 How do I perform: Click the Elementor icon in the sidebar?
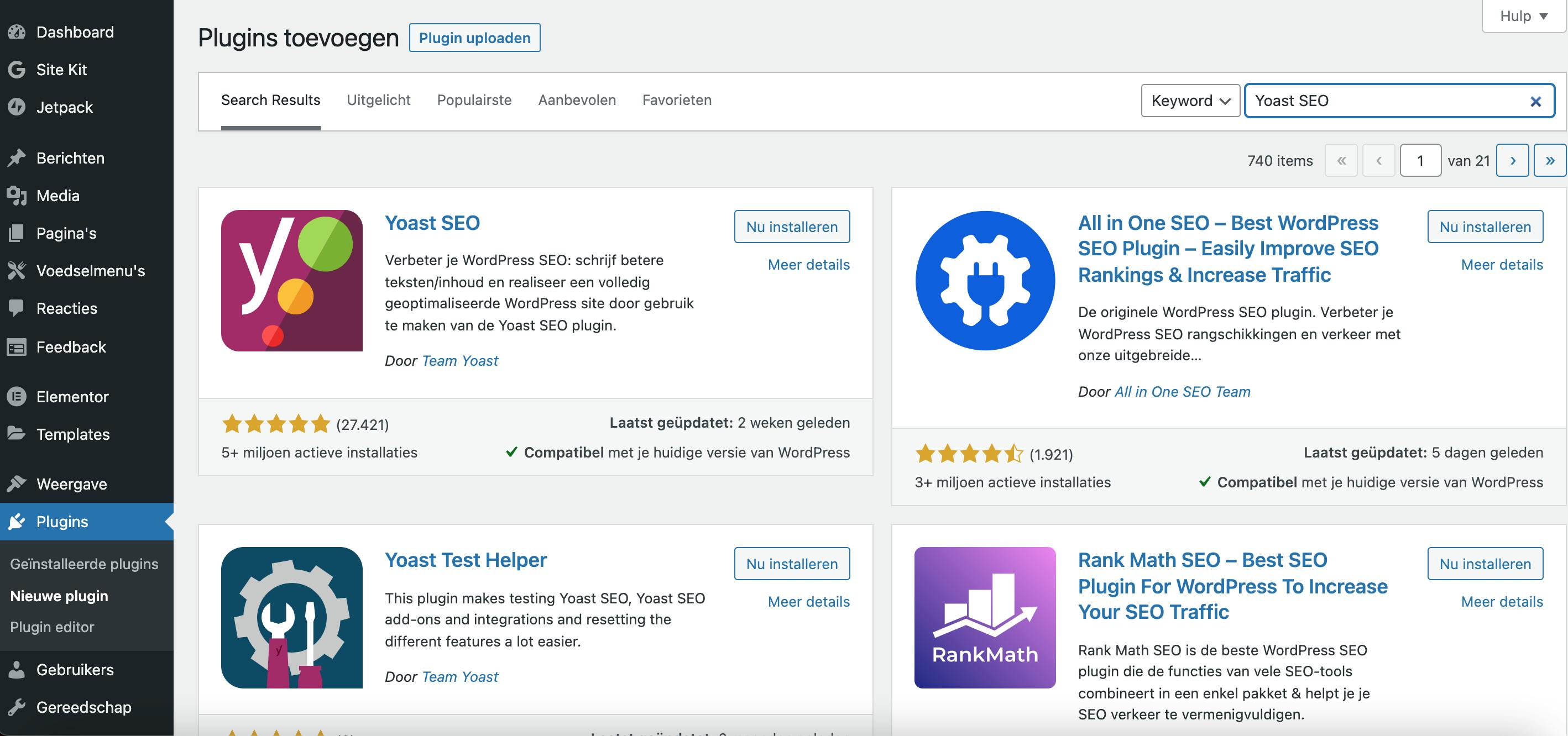point(17,397)
